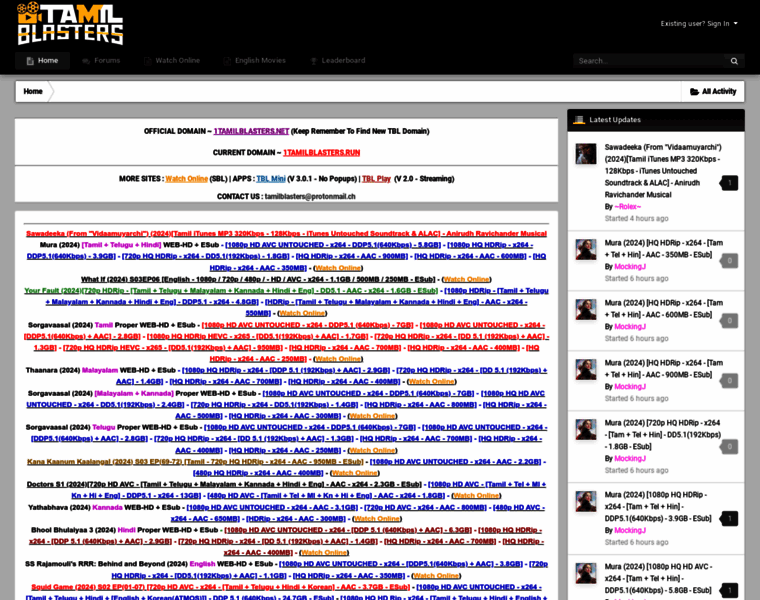The height and width of the screenshot is (600, 760).
Task: Click reply count badge on Mura 1.8GB topic
Action: (x=729, y=446)
